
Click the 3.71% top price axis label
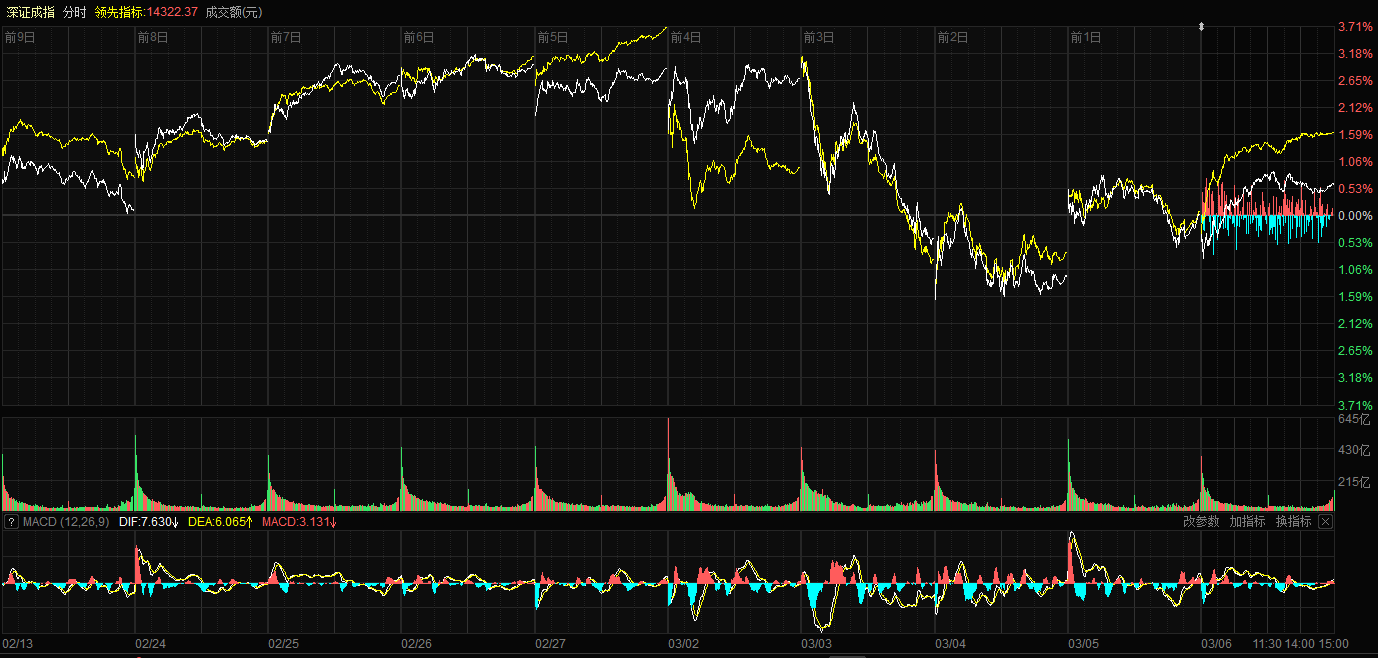[1354, 27]
